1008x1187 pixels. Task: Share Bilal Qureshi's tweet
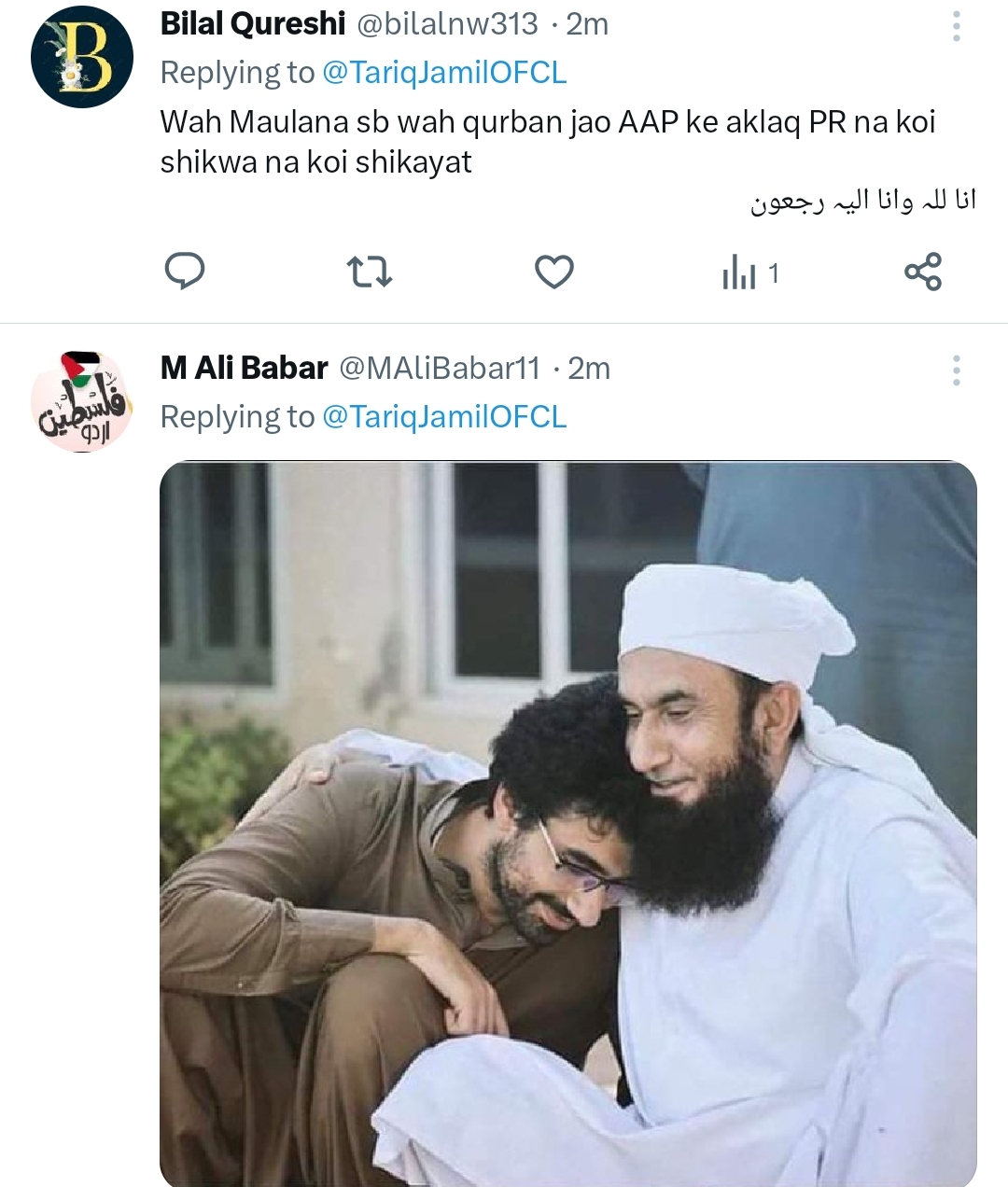click(922, 272)
